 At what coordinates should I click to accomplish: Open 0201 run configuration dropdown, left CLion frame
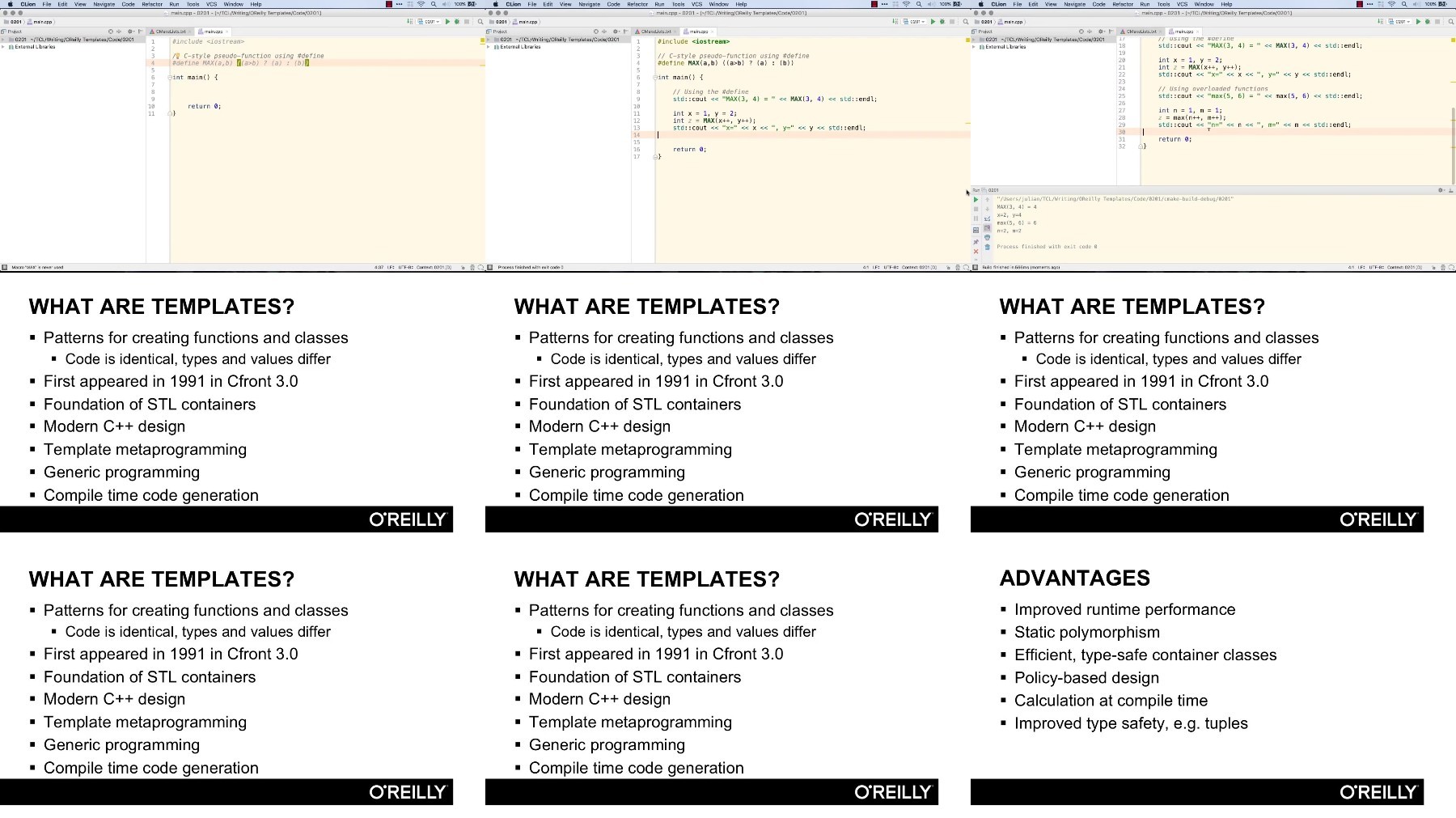(429, 22)
